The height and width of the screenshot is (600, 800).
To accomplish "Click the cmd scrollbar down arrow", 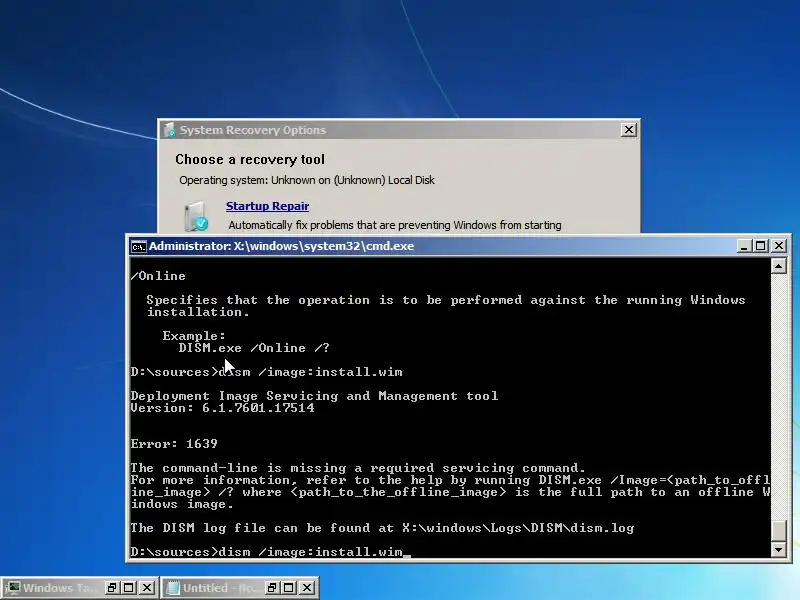I will (x=779, y=549).
